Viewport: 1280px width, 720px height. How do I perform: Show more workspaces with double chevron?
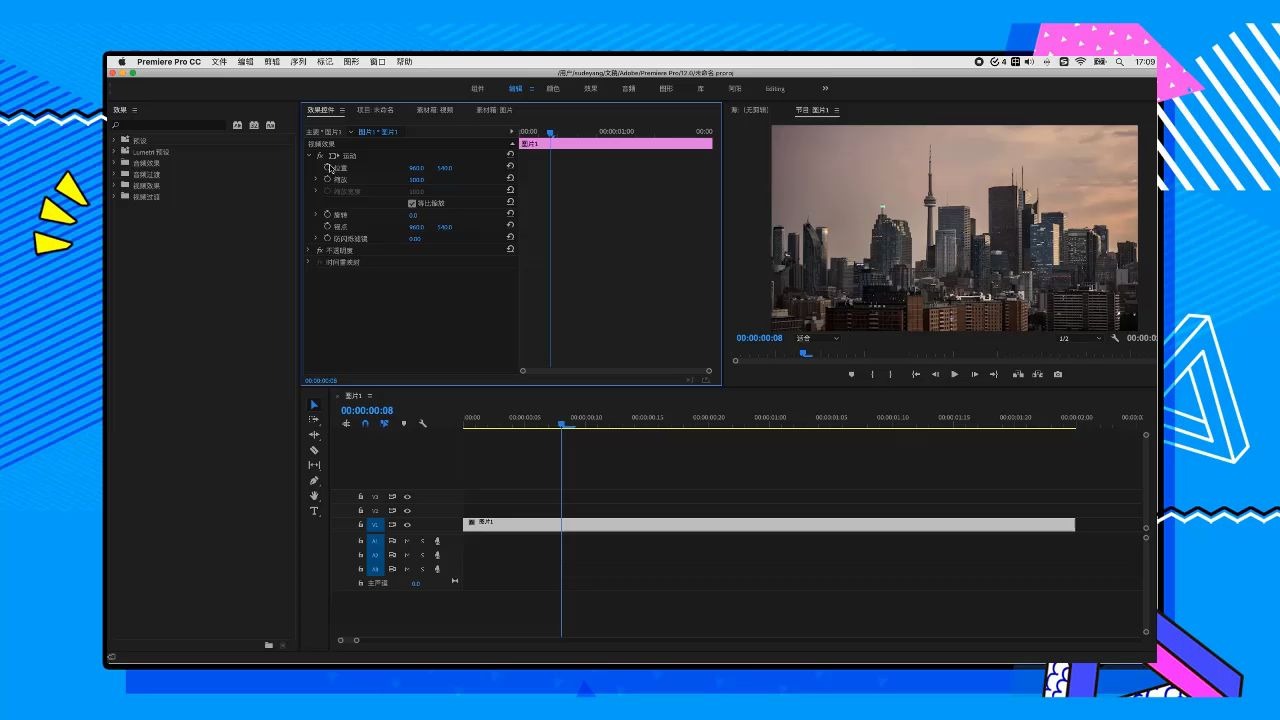click(825, 88)
